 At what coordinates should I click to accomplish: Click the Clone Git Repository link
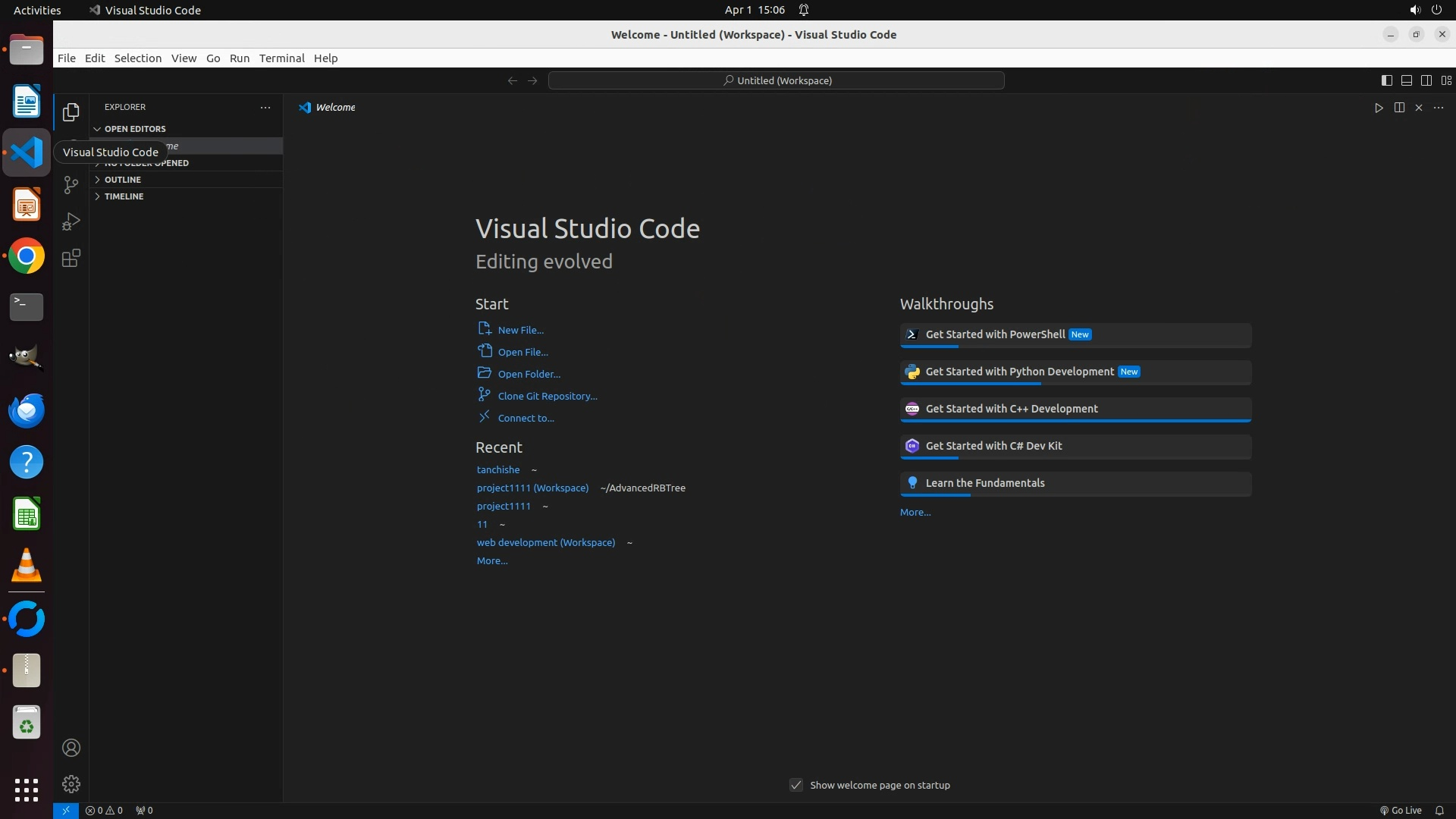pyautogui.click(x=547, y=396)
